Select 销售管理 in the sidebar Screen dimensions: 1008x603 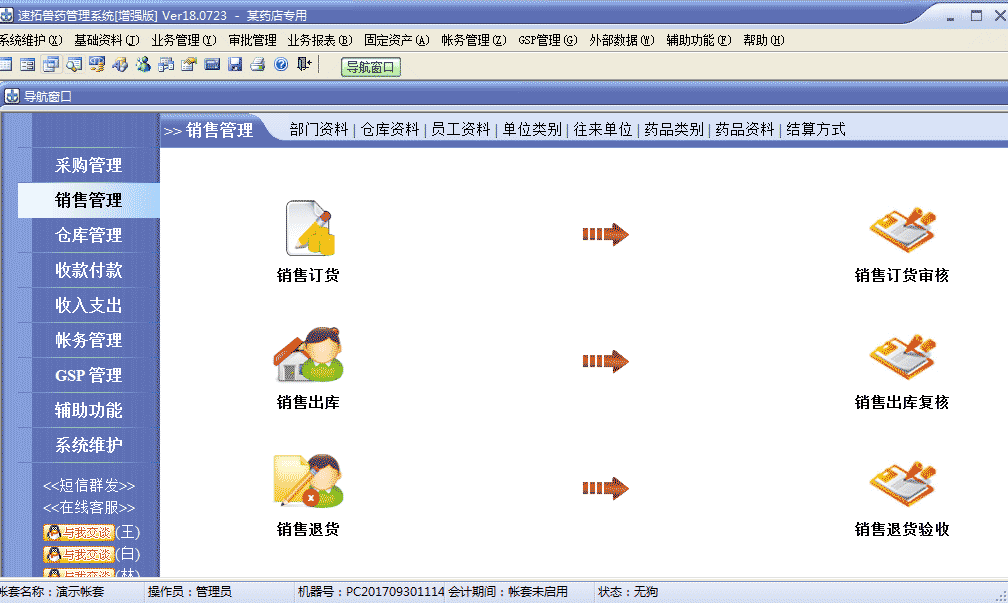click(x=89, y=200)
